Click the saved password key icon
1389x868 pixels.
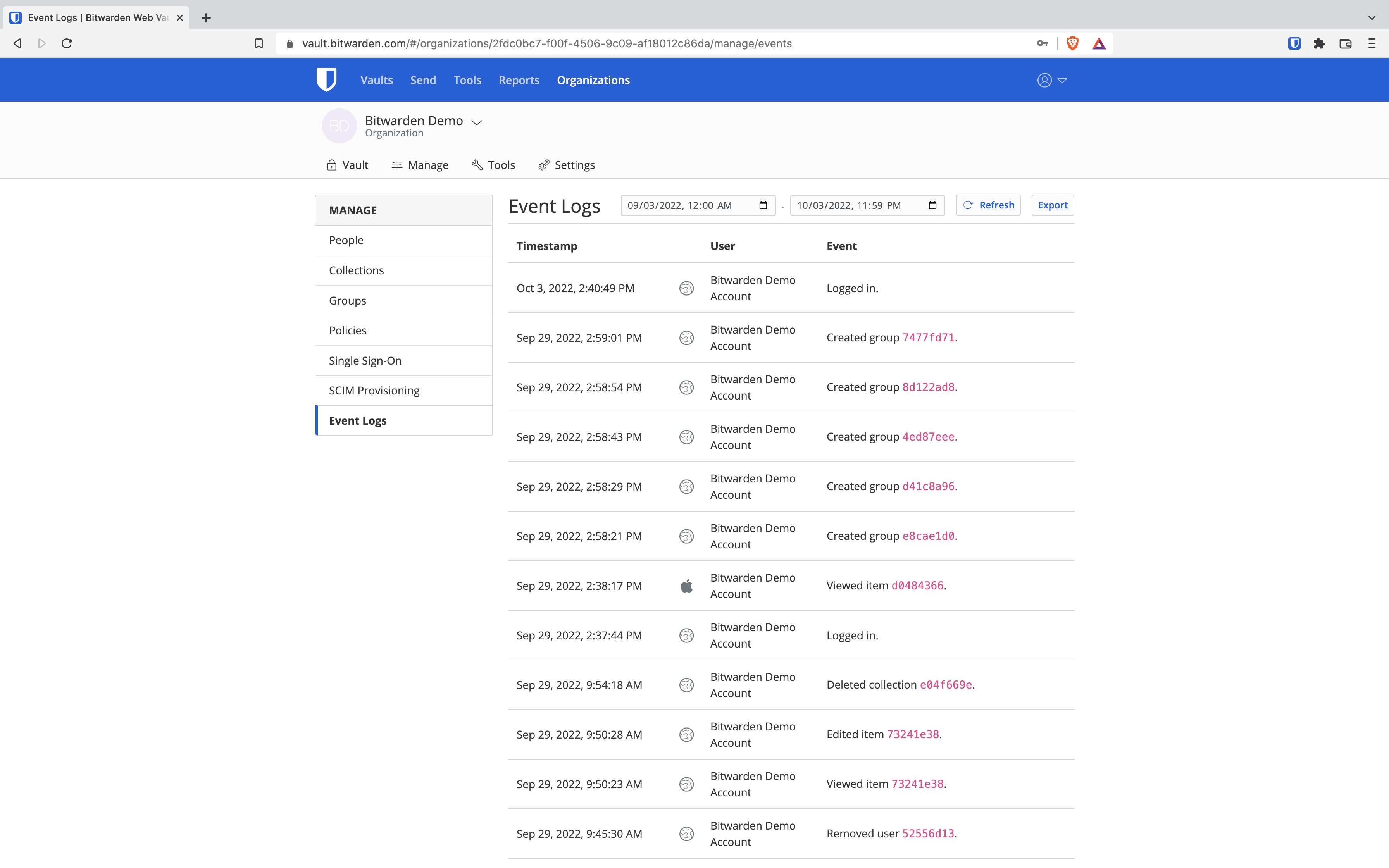point(1042,44)
